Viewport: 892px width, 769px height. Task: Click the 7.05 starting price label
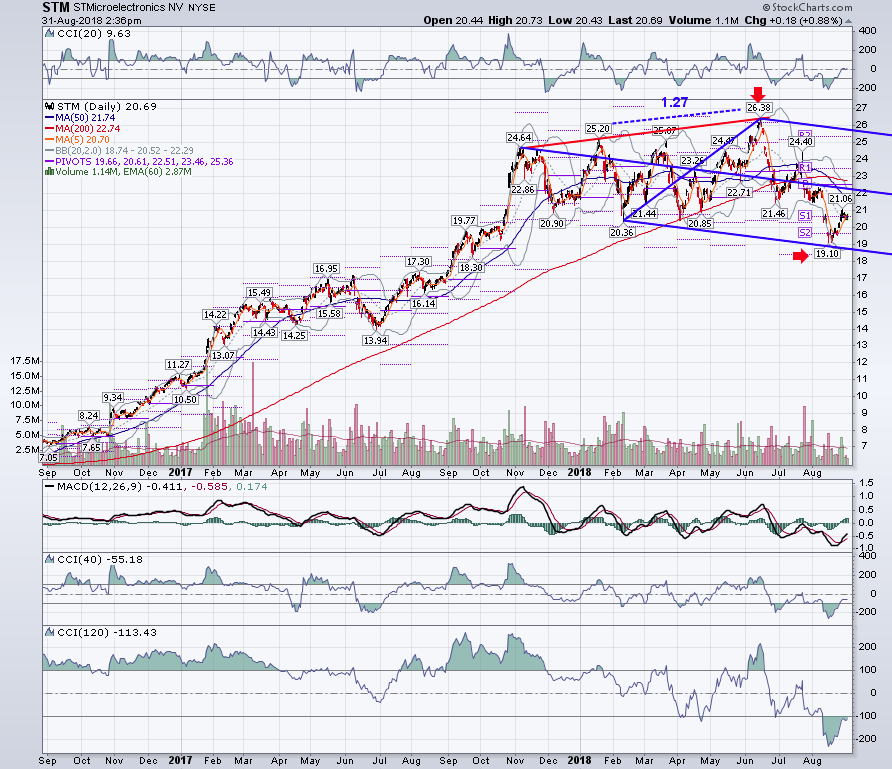tap(48, 458)
